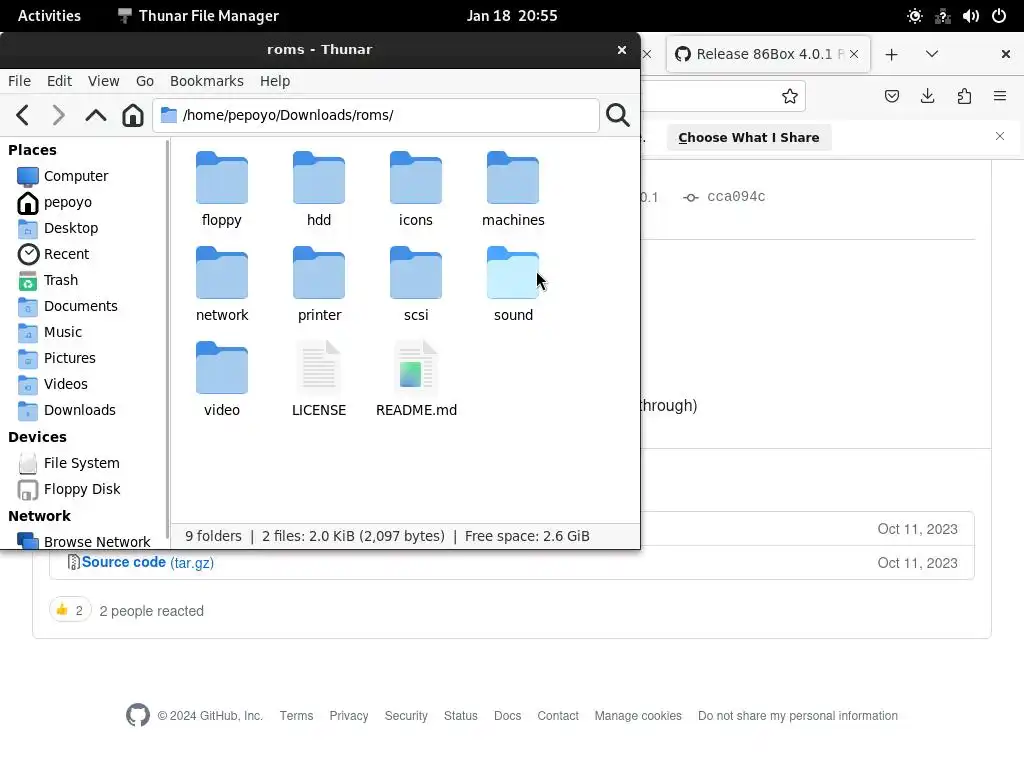Open search with the magnifier icon in Thunar

pos(618,116)
